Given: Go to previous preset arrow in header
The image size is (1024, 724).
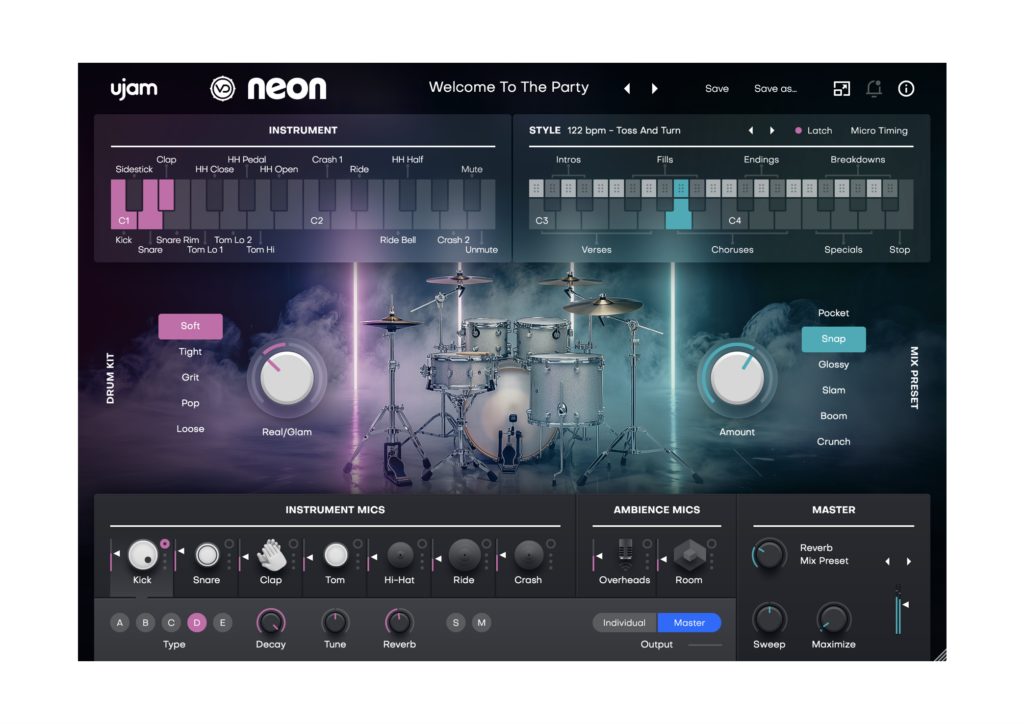Looking at the screenshot, I should coord(627,88).
